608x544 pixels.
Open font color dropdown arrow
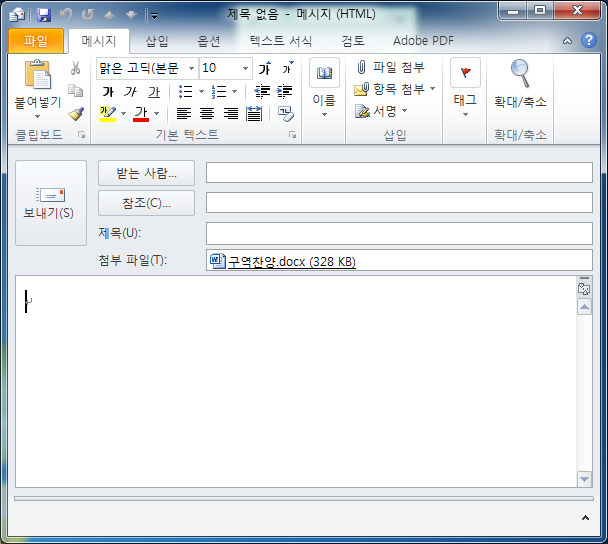157,114
